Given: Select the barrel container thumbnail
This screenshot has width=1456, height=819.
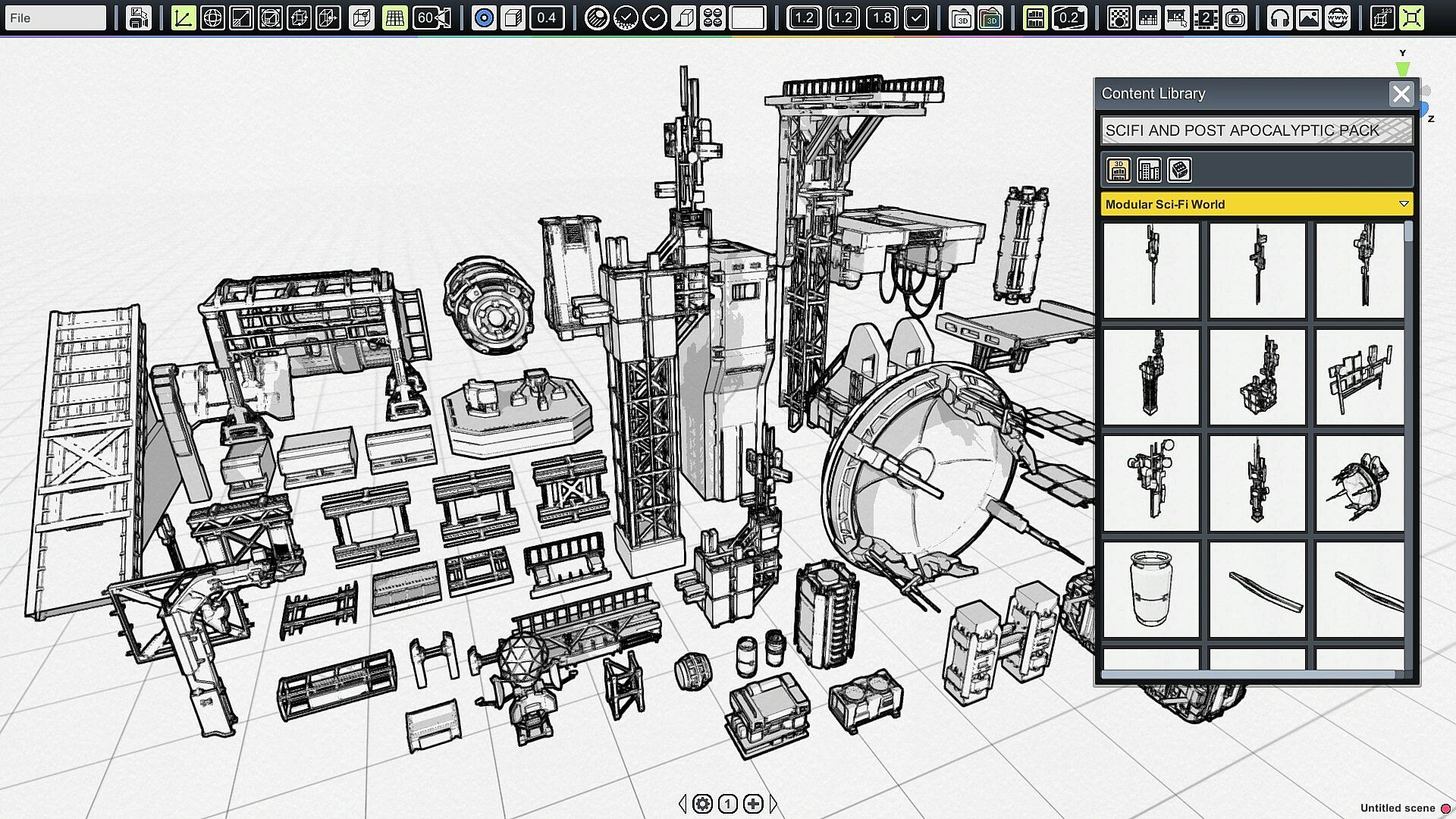Looking at the screenshot, I should click(x=1150, y=589).
